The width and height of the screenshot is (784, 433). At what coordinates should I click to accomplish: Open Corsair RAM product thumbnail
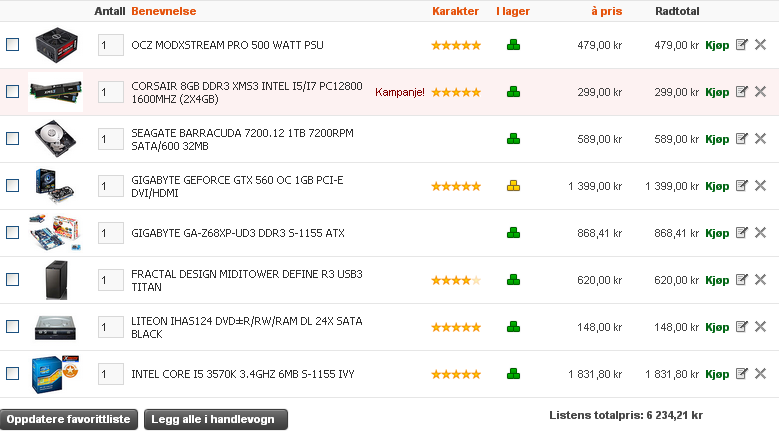coord(56,92)
